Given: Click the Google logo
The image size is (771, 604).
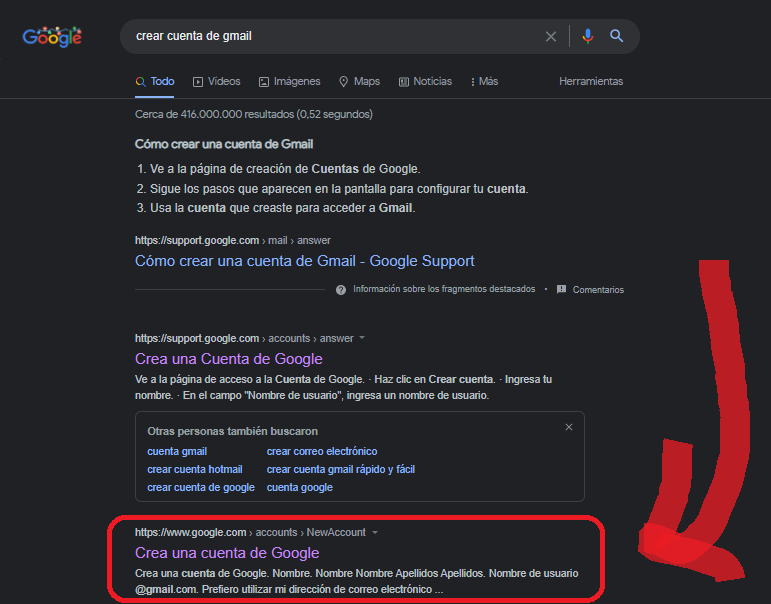Looking at the screenshot, I should [52, 37].
